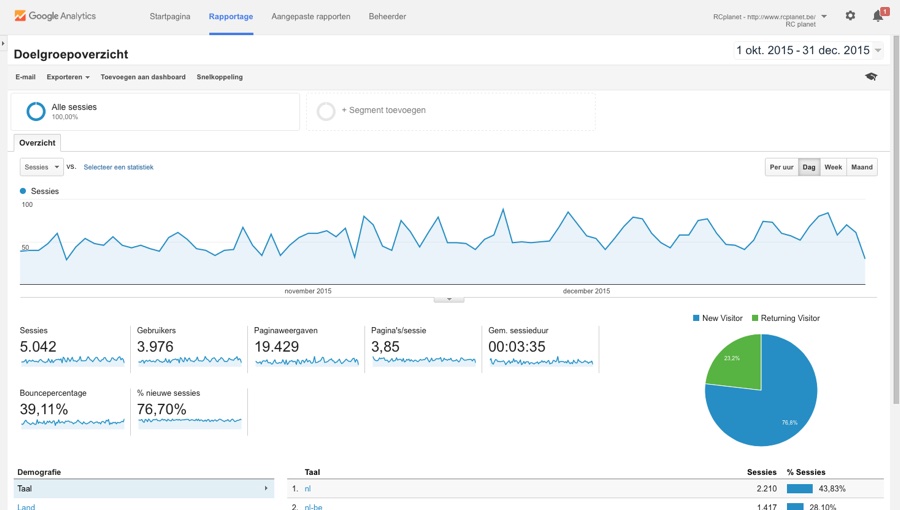This screenshot has height=510, width=900.
Task: Click Toevoegen aan dashboard
Action: [x=143, y=77]
